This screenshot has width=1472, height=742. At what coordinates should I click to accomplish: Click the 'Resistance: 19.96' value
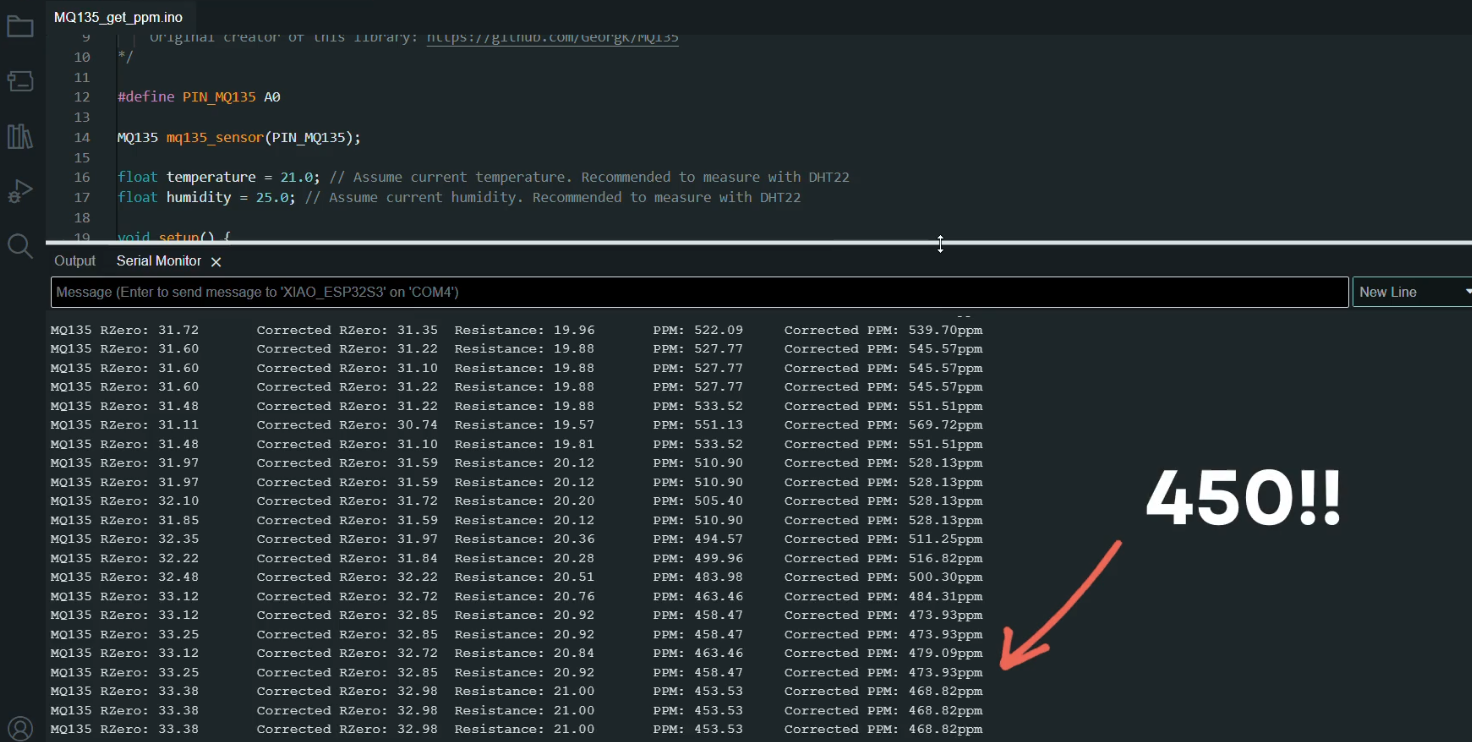tap(525, 330)
